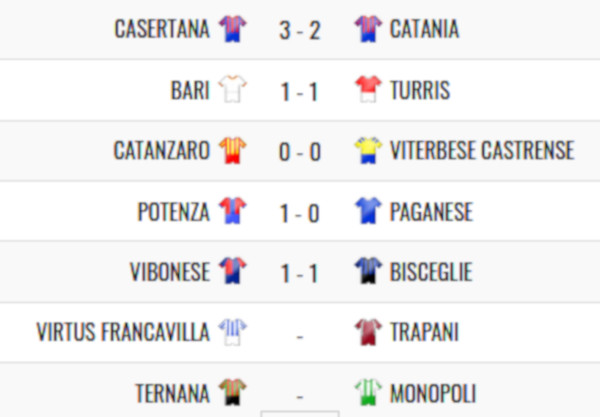Screen dimensions: 600x417
Task: Open the Ternana team name
Action: coord(172,393)
